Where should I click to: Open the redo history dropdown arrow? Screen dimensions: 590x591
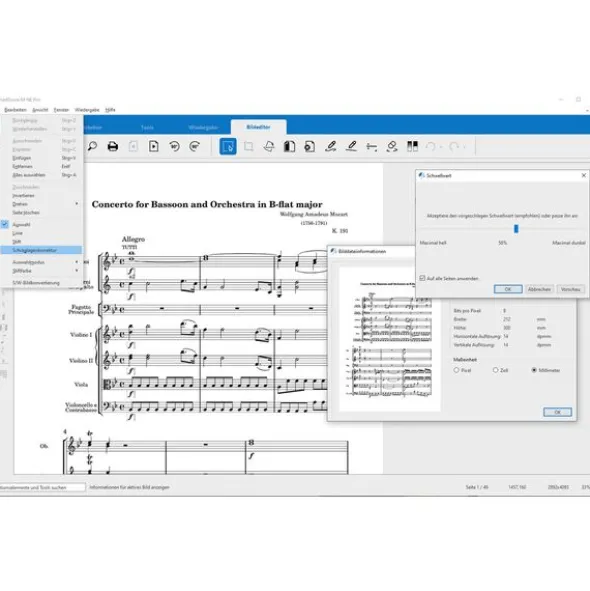click(x=464, y=147)
